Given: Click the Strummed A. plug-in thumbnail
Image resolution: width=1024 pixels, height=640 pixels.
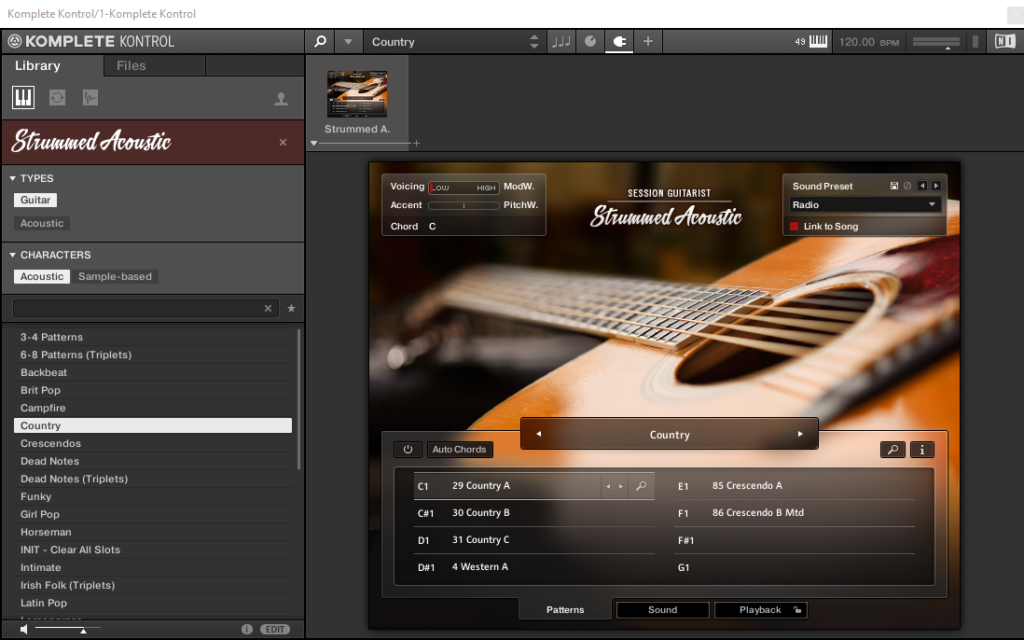Looking at the screenshot, I should click(357, 95).
